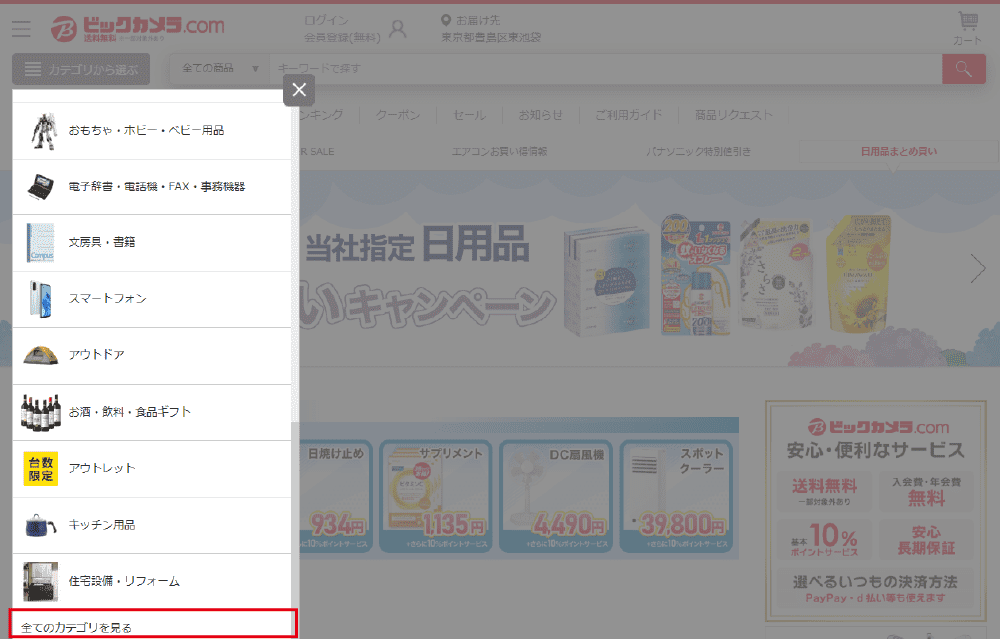The width and height of the screenshot is (1000, 639).
Task: Click the smartphone category icon
Action: click(41, 299)
